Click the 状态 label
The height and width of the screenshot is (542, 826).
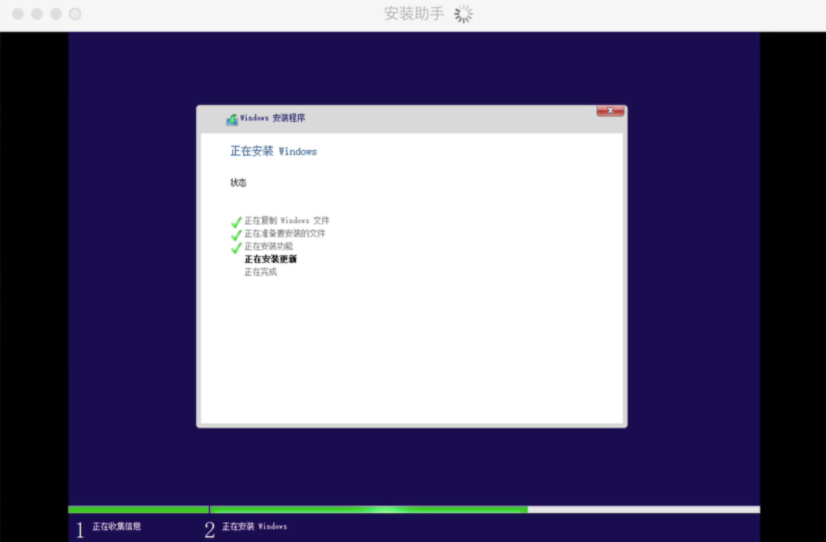238,183
